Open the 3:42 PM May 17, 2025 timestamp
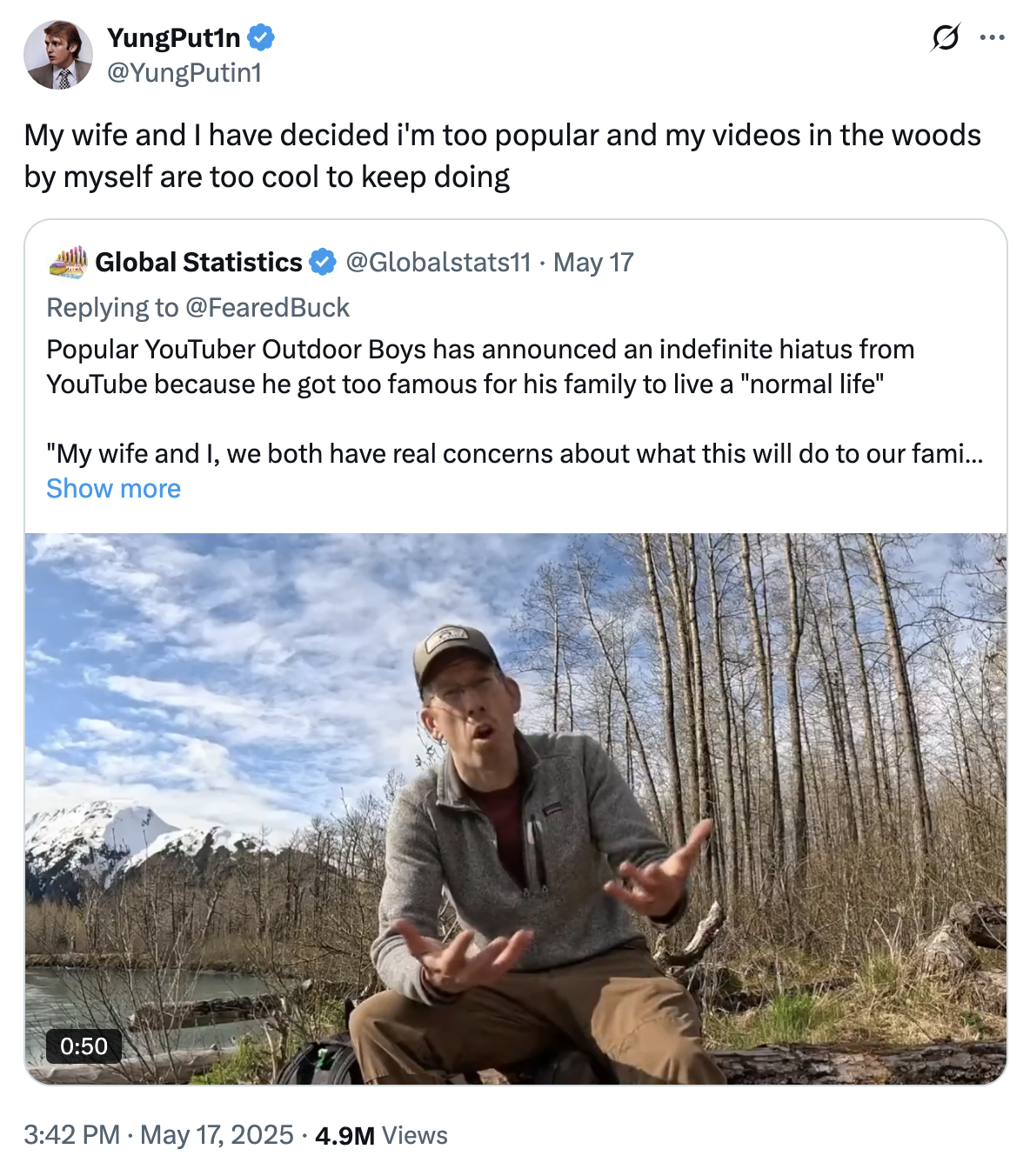Viewport: 1030px width, 1176px height. pyautogui.click(x=159, y=1135)
